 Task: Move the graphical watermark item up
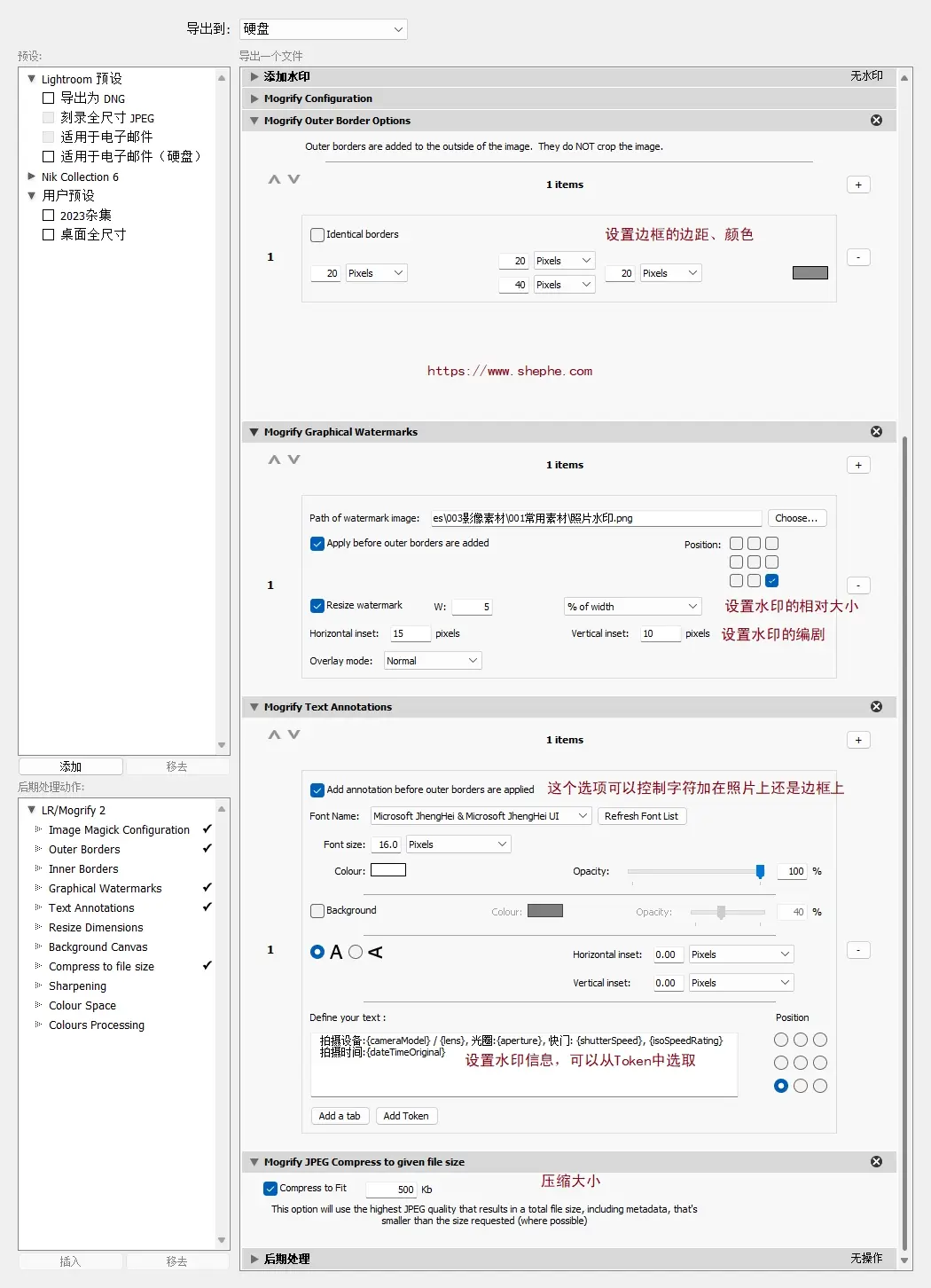[x=273, y=459]
